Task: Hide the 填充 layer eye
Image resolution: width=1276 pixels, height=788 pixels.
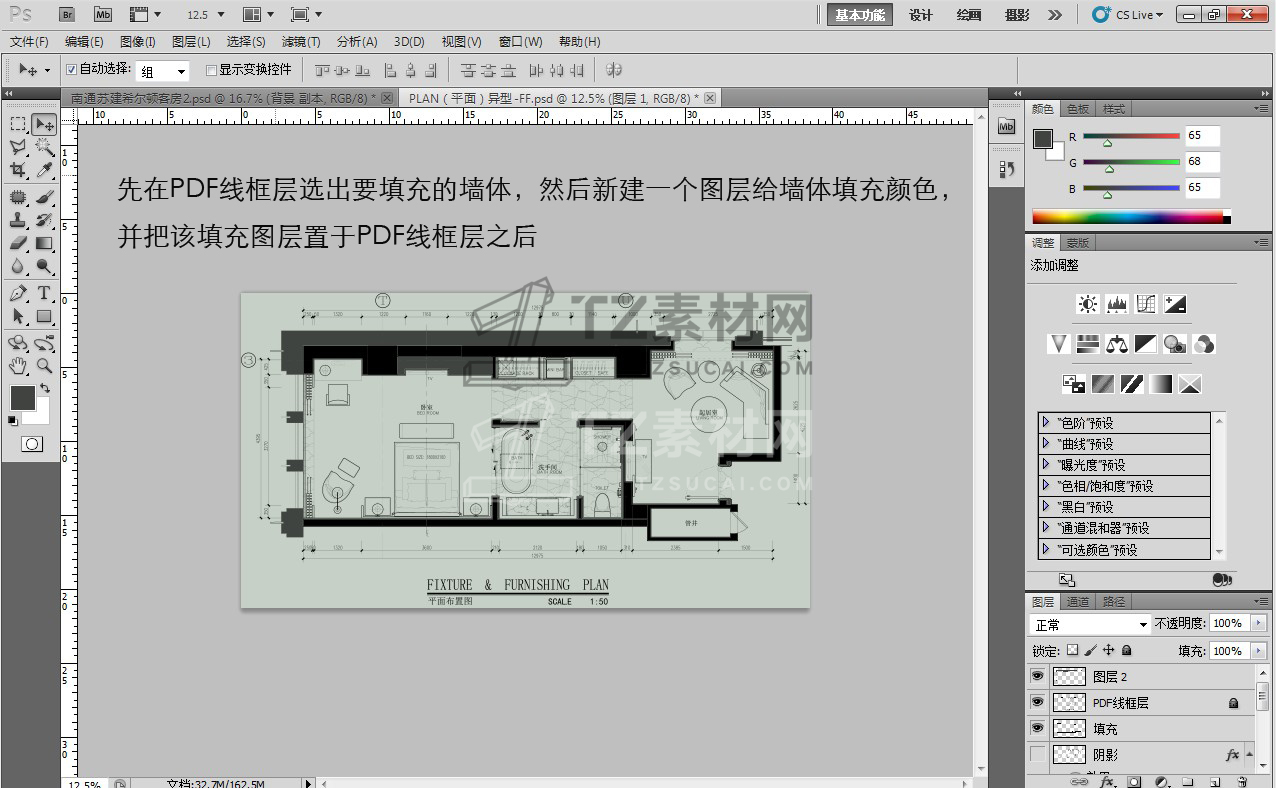Action: (x=1037, y=728)
